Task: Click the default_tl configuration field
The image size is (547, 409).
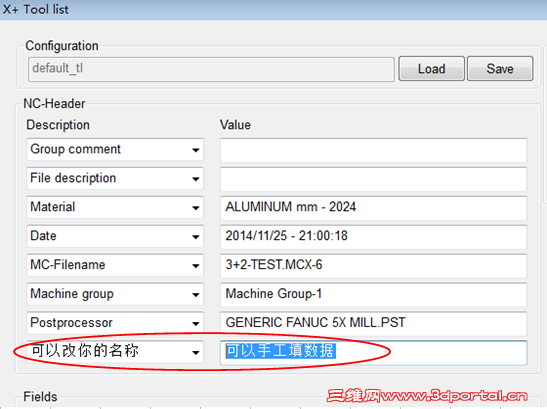Action: (211, 69)
